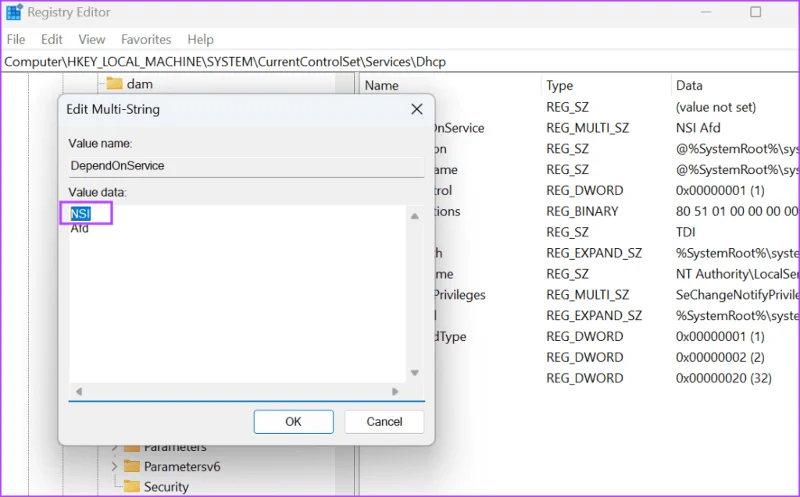Open the View menu

(92, 39)
